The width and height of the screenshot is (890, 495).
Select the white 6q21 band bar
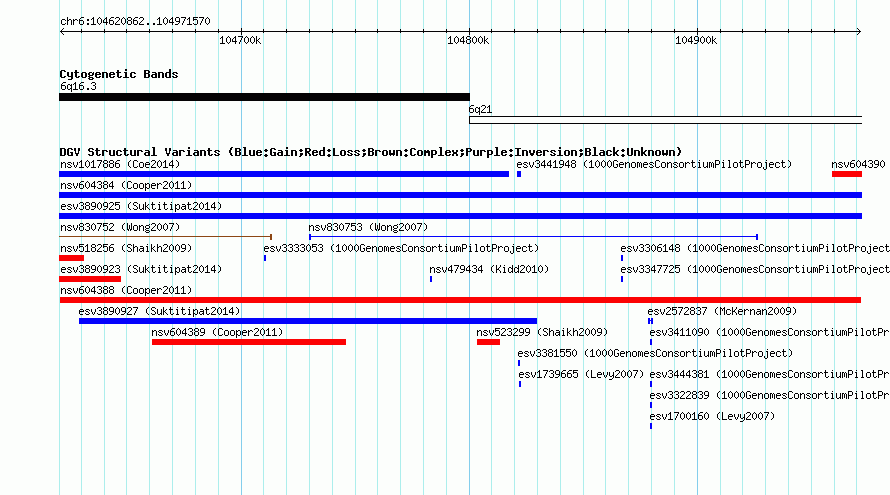point(665,120)
